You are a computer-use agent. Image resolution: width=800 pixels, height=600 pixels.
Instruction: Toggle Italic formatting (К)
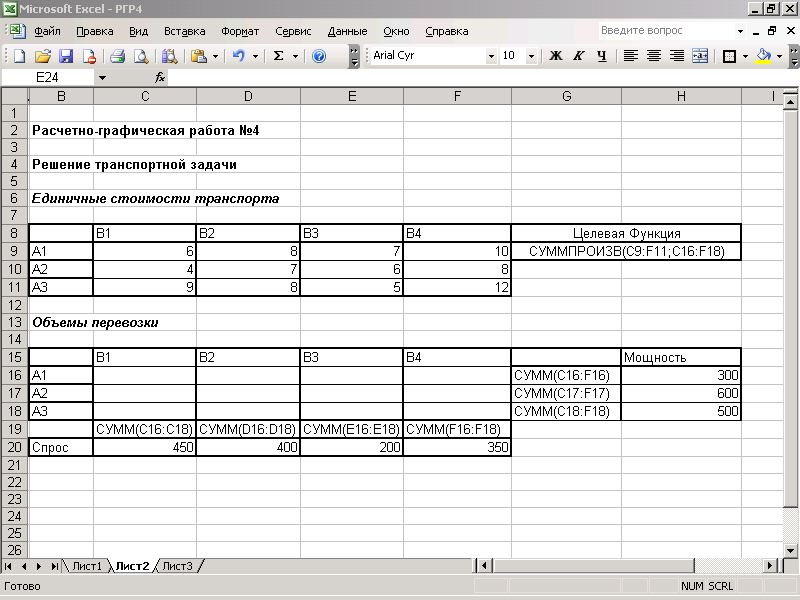578,56
